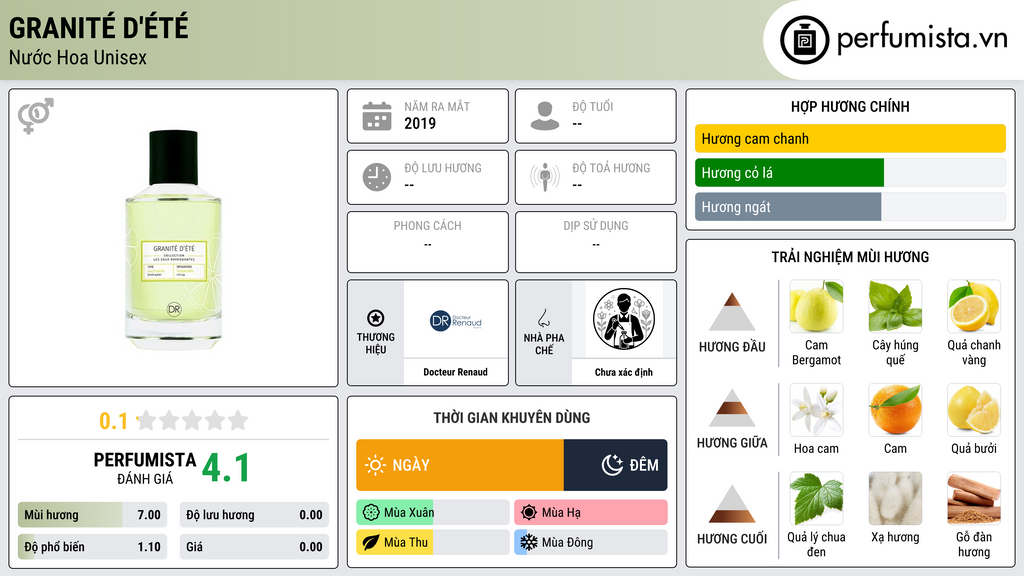Click the star badge icon above Thương hiệu
The height and width of the screenshot is (576, 1024).
point(376,318)
